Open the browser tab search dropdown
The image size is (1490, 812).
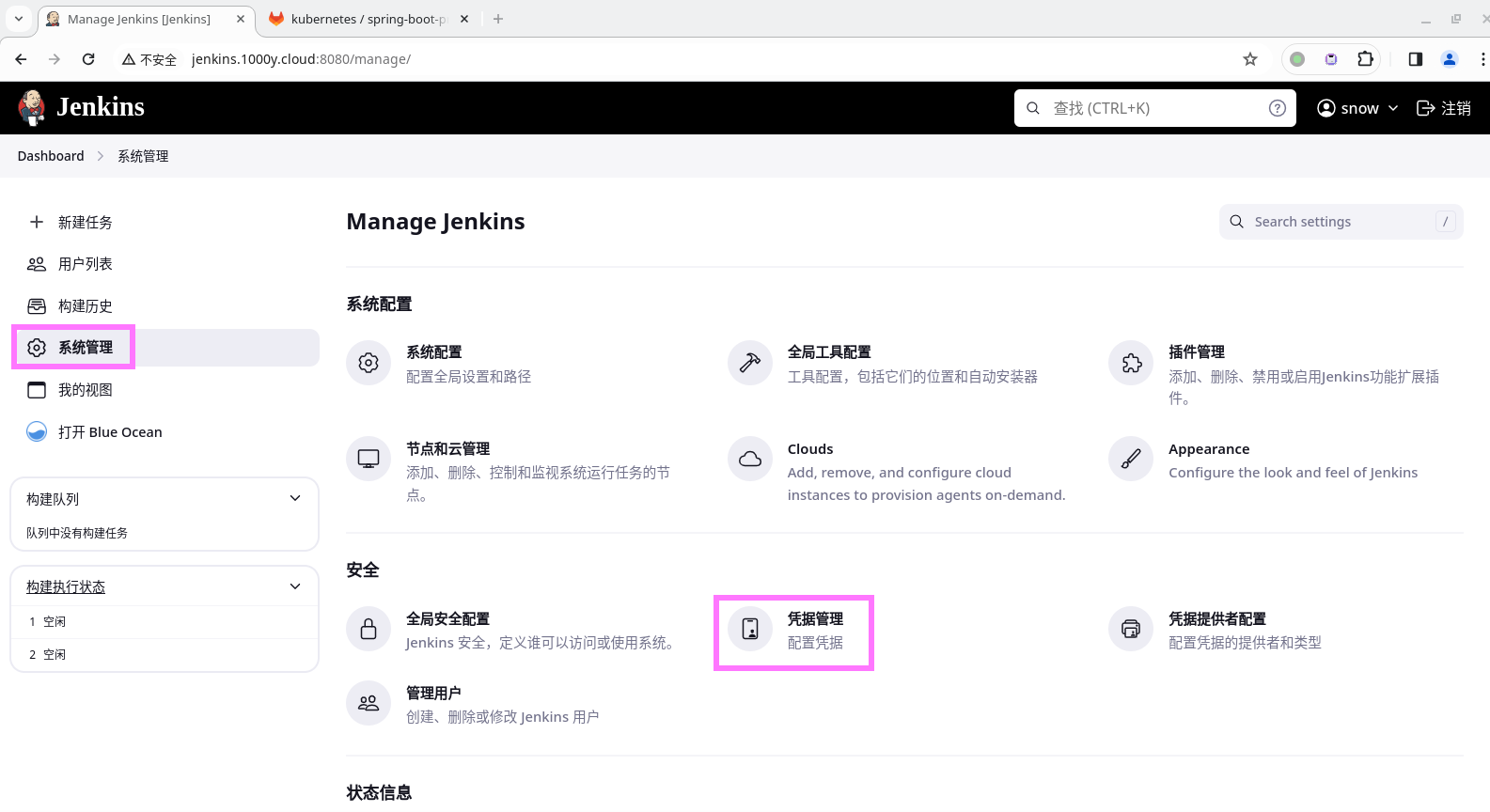point(18,19)
